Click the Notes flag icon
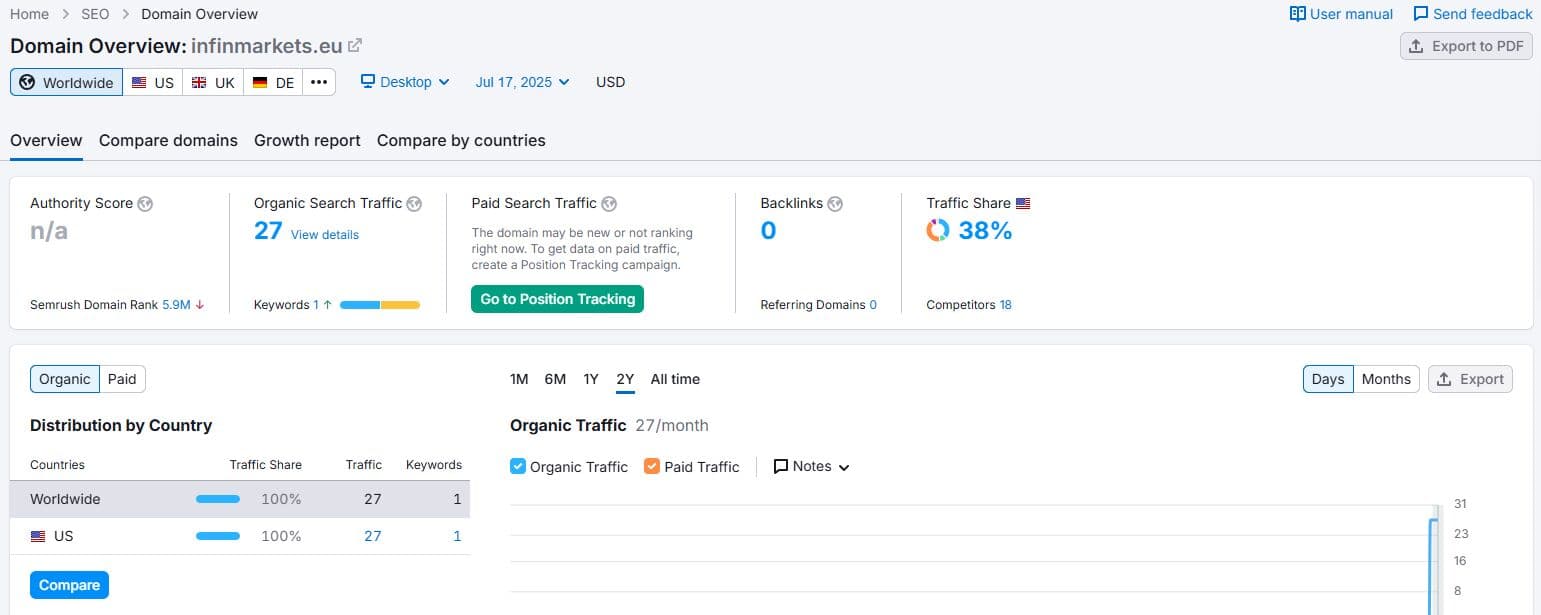 coord(781,466)
